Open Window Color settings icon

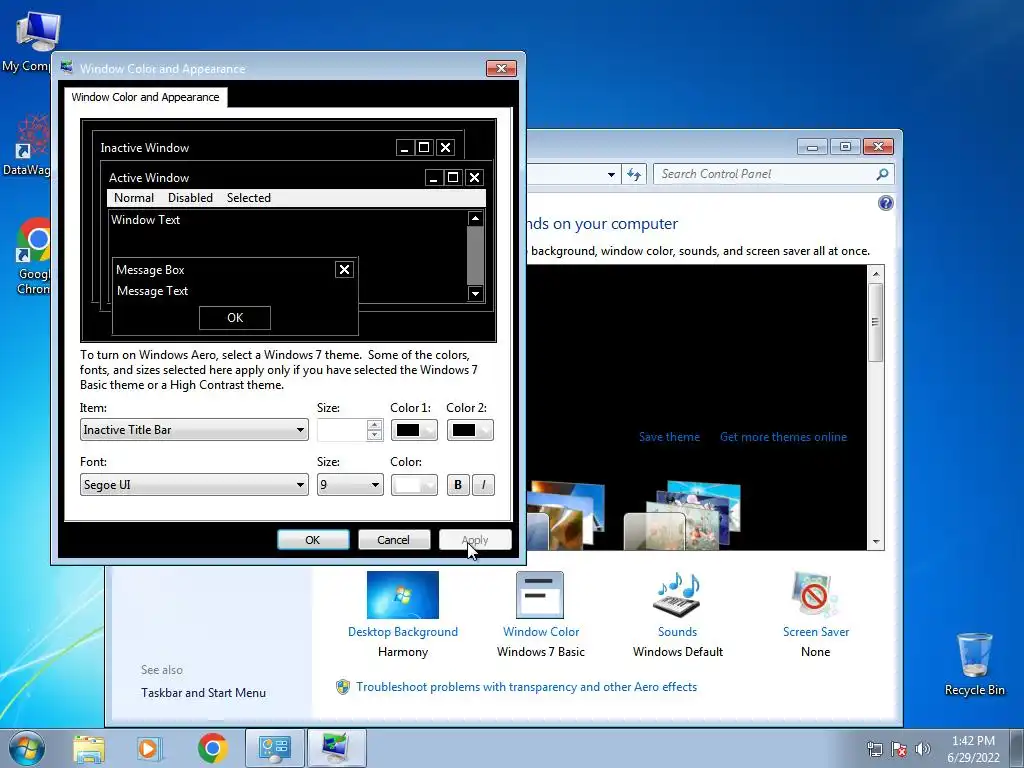click(x=540, y=595)
